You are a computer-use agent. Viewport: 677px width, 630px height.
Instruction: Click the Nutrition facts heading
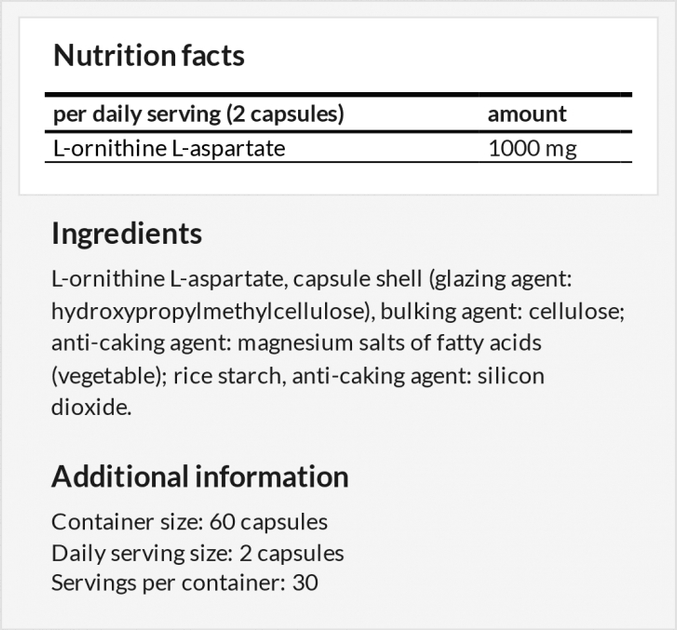pos(149,55)
